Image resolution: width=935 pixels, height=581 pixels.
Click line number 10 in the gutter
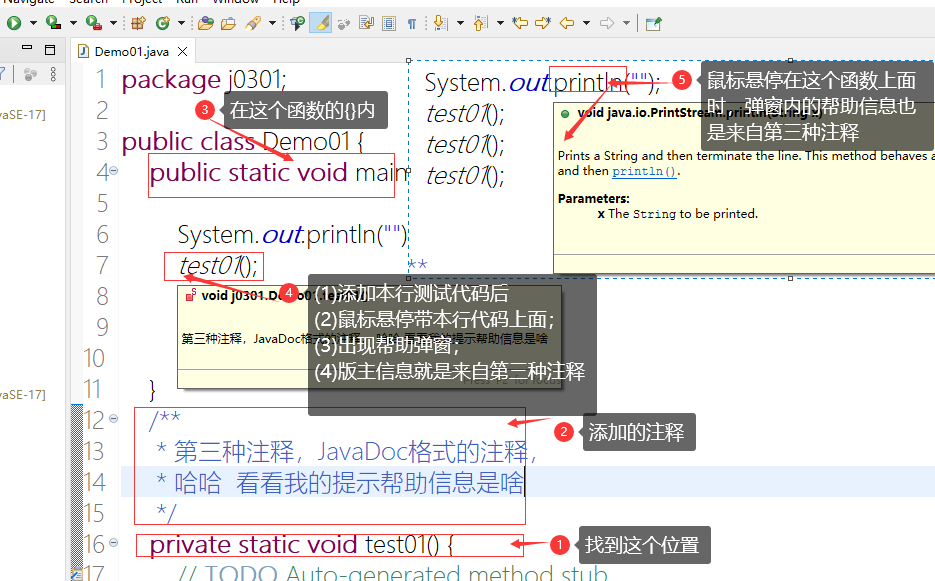tap(94, 359)
